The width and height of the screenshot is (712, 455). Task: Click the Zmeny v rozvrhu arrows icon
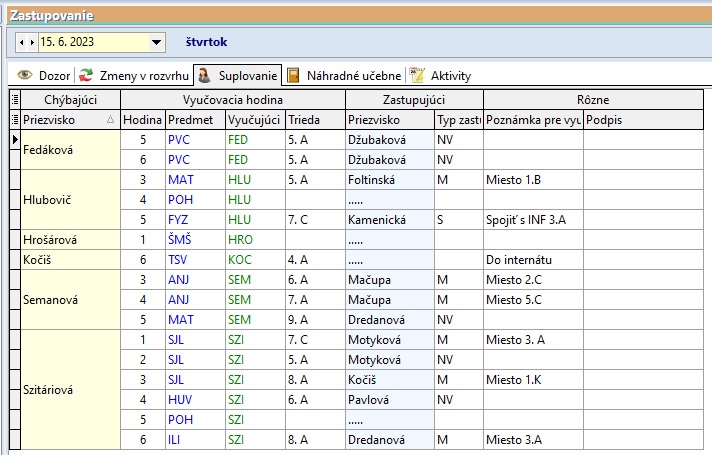click(87, 75)
